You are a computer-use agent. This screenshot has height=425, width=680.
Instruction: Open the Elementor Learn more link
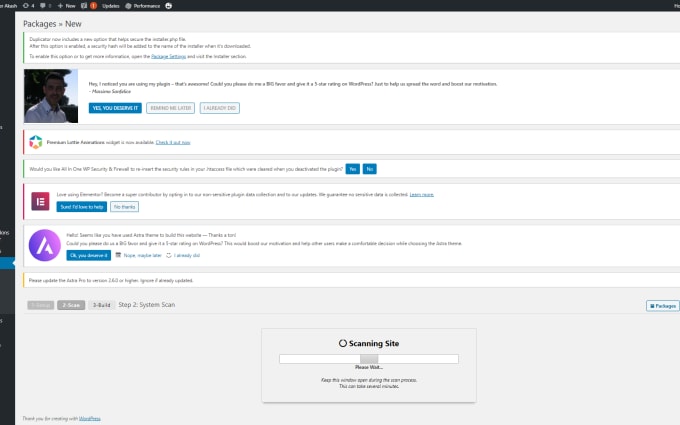coord(422,195)
